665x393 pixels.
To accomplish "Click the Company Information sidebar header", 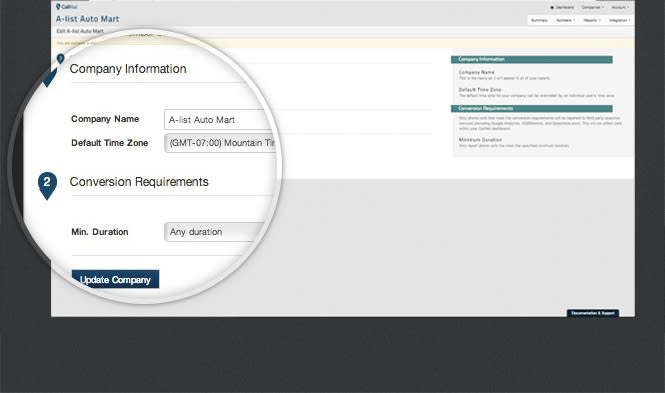I will click(x=531, y=59).
